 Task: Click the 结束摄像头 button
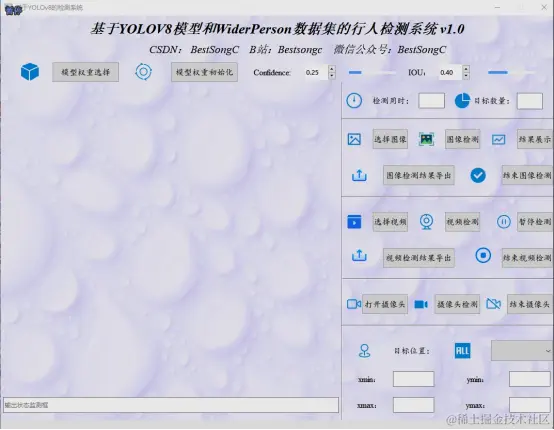(530, 304)
